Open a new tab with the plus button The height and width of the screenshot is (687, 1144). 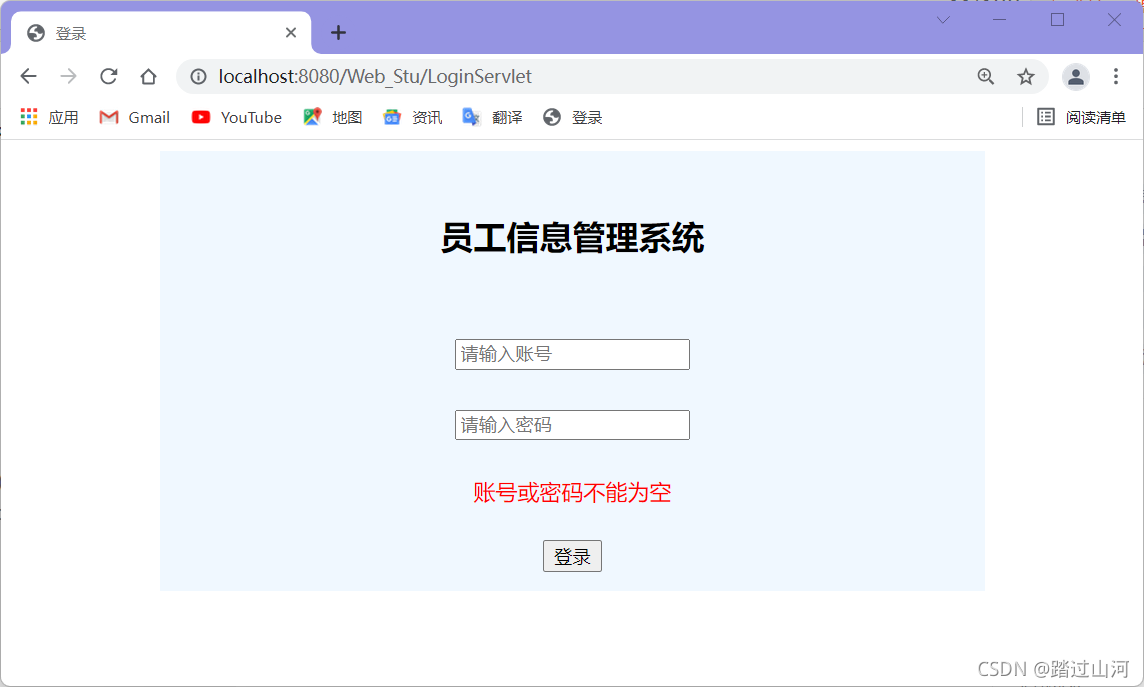coord(338,33)
